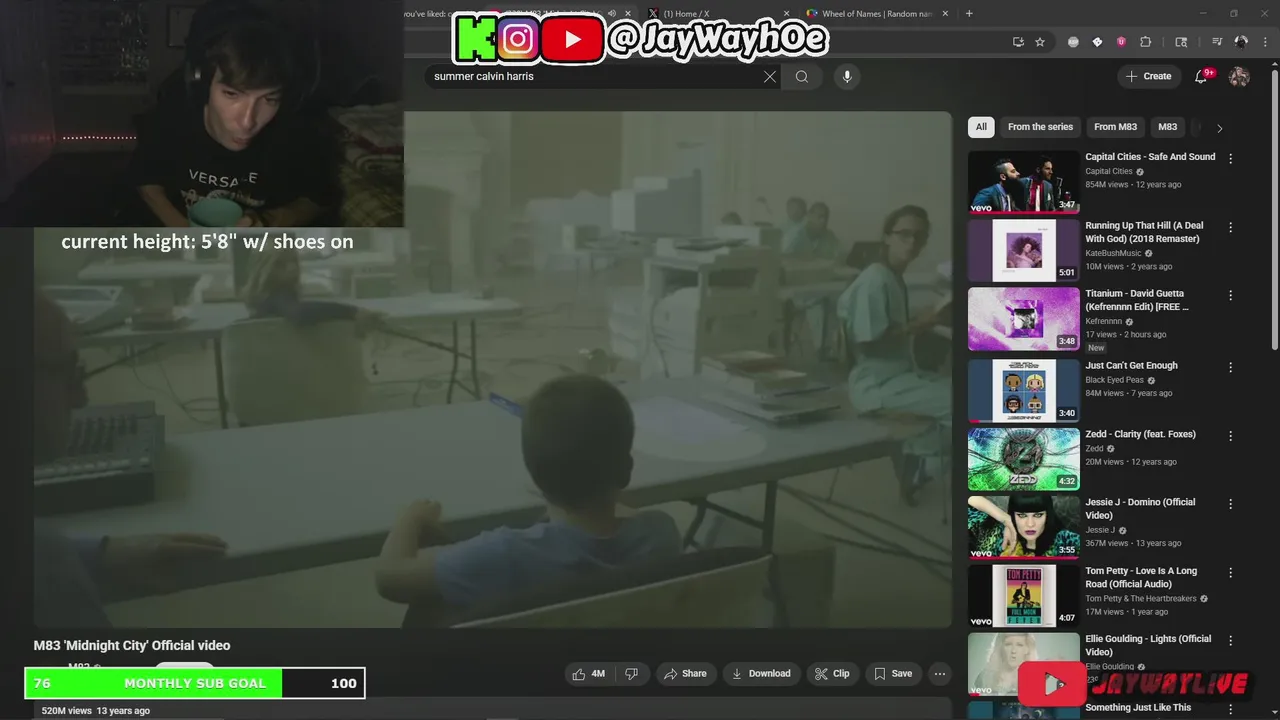Switch to the Wheel of Names tab

tap(877, 14)
